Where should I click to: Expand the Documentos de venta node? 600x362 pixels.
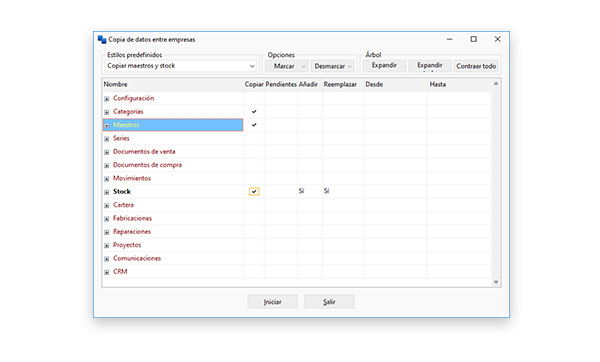(107, 152)
